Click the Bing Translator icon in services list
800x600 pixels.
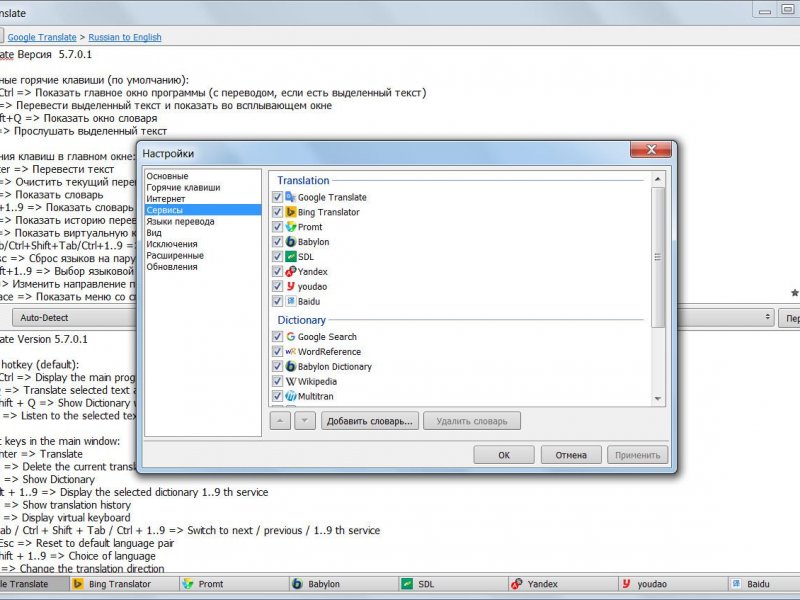(x=291, y=212)
